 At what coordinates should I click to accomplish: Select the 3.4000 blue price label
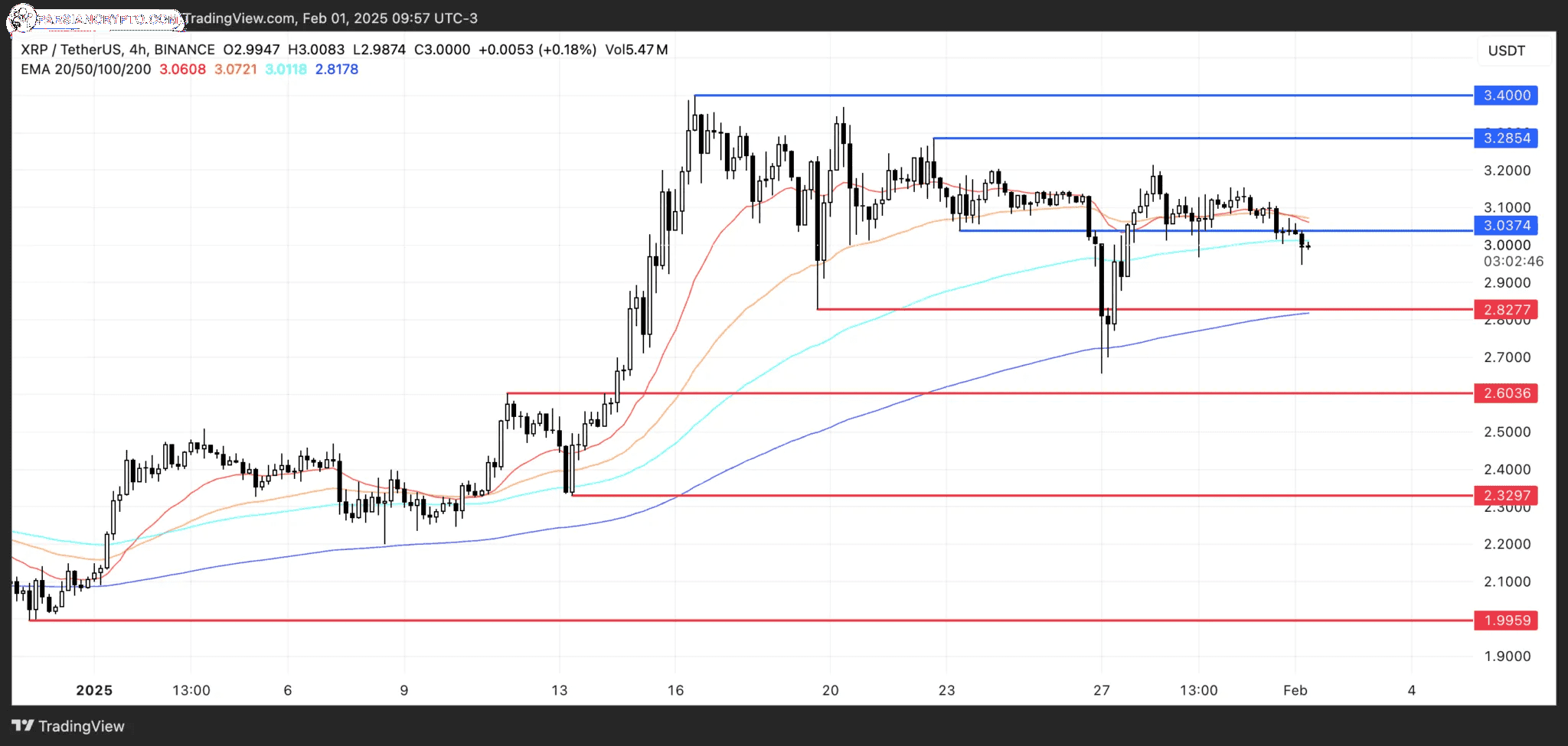point(1507,96)
